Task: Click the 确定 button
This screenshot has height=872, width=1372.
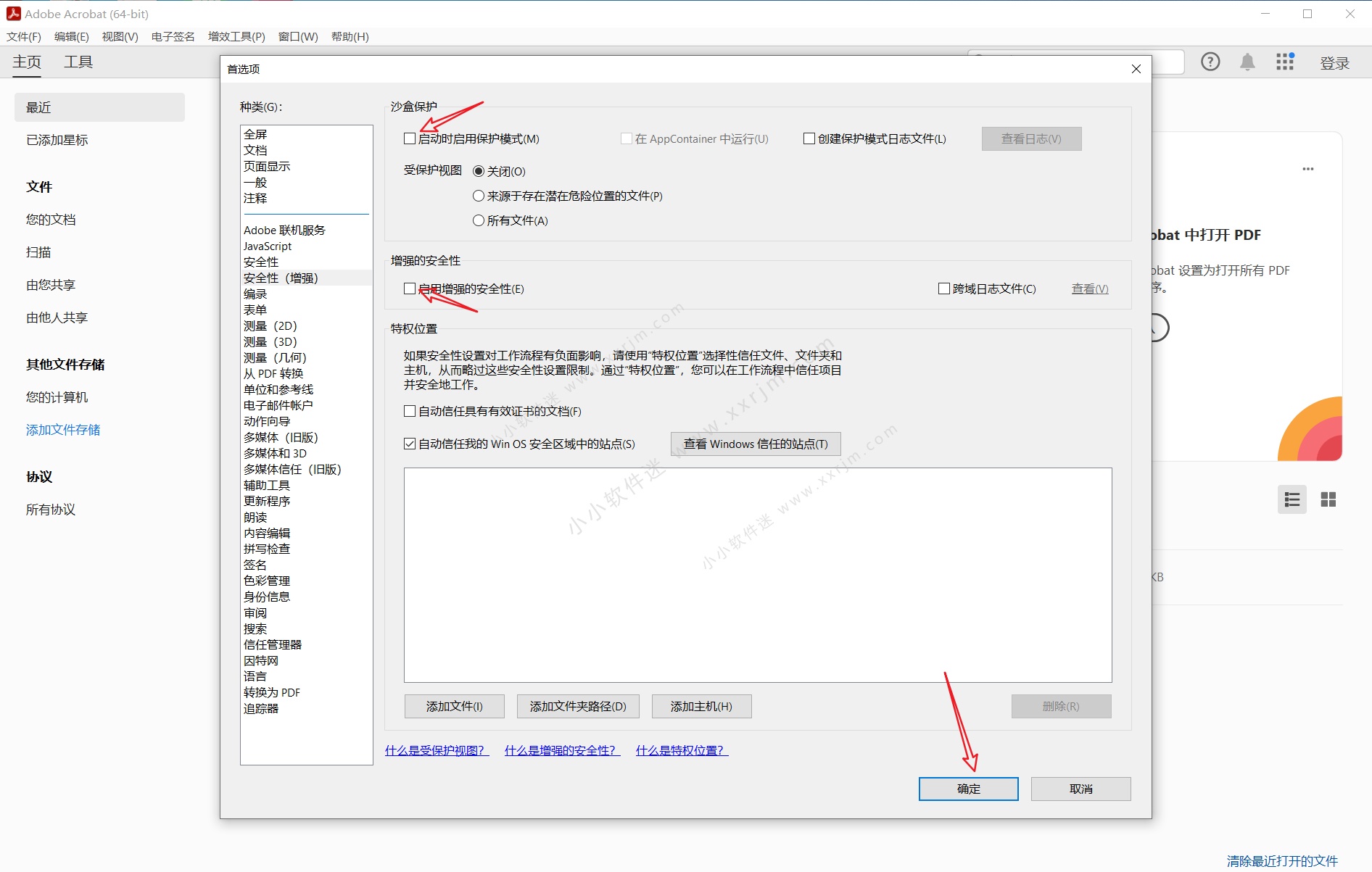Action: (x=968, y=789)
